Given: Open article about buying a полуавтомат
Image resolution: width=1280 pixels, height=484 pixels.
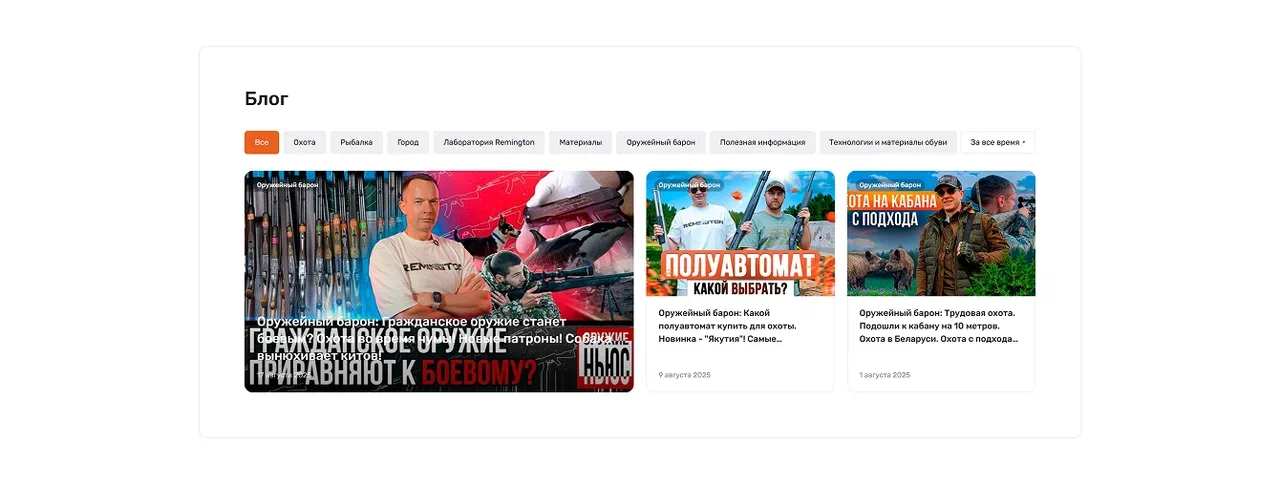Looking at the screenshot, I should click(x=728, y=326).
